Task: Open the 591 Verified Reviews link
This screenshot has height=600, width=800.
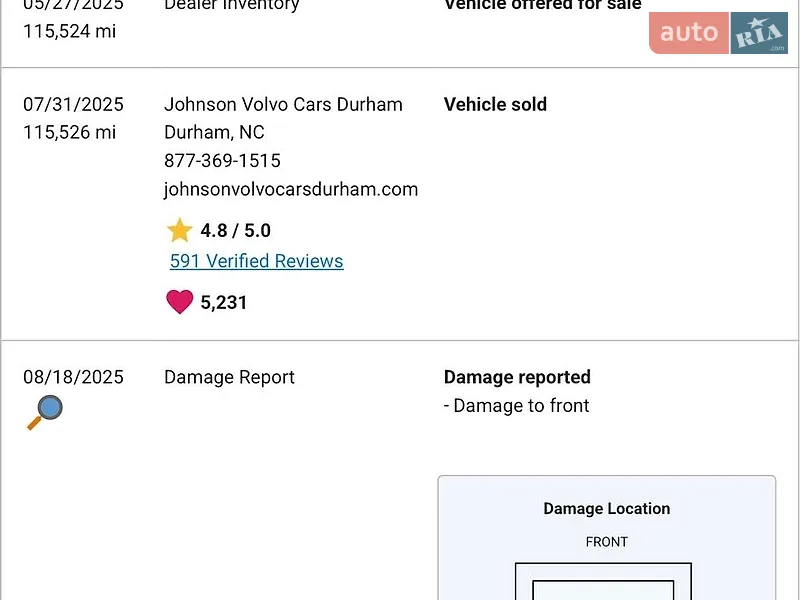Action: pyautogui.click(x=257, y=261)
